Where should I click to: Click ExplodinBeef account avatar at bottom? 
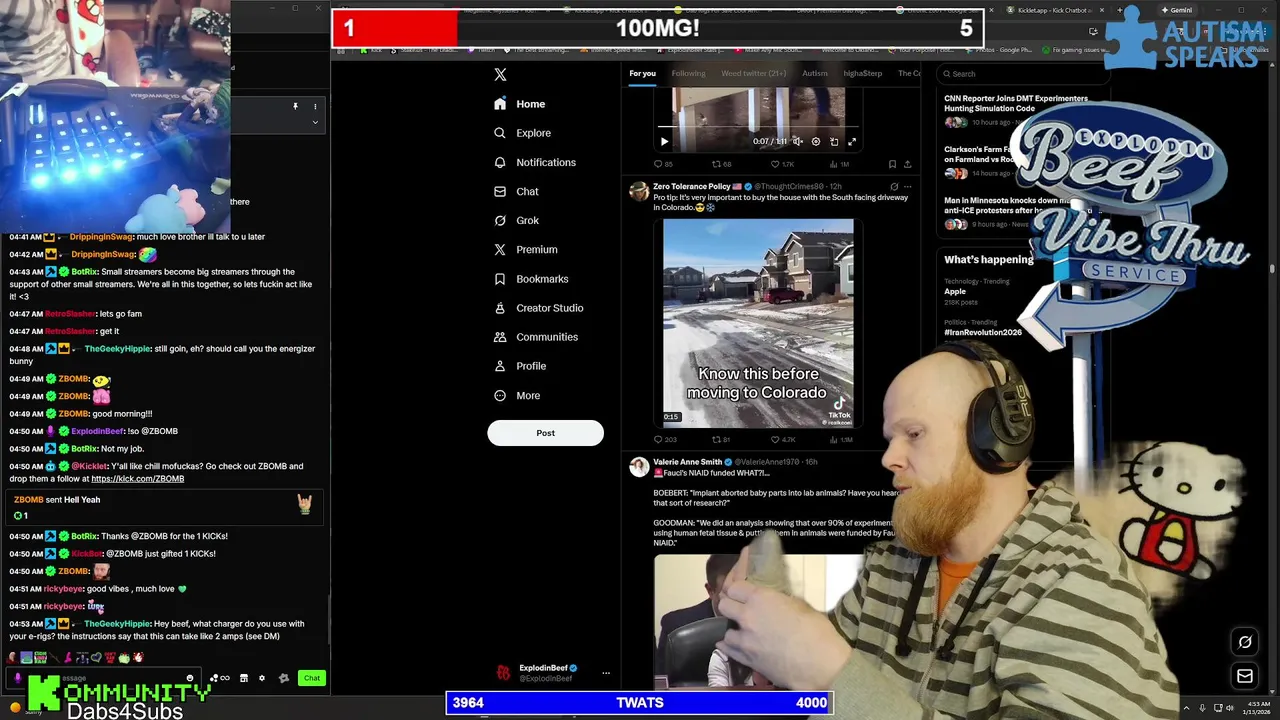503,673
